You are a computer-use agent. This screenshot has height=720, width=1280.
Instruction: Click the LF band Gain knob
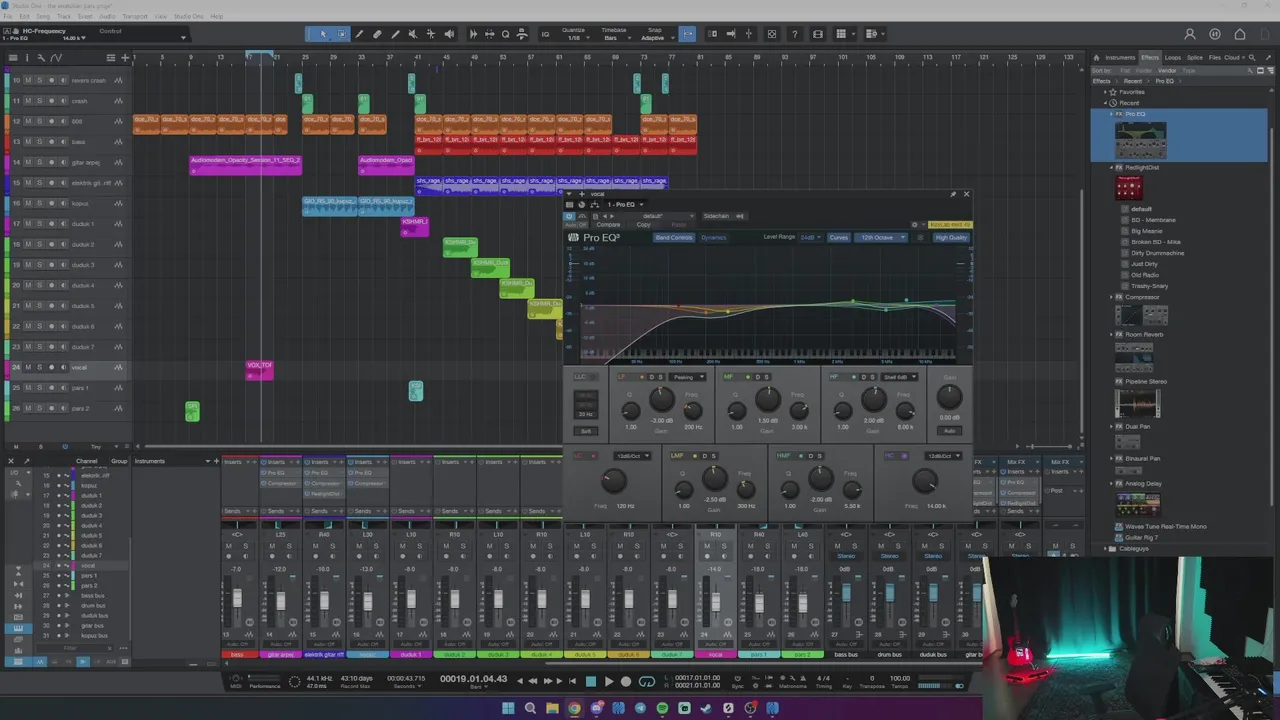tap(661, 400)
